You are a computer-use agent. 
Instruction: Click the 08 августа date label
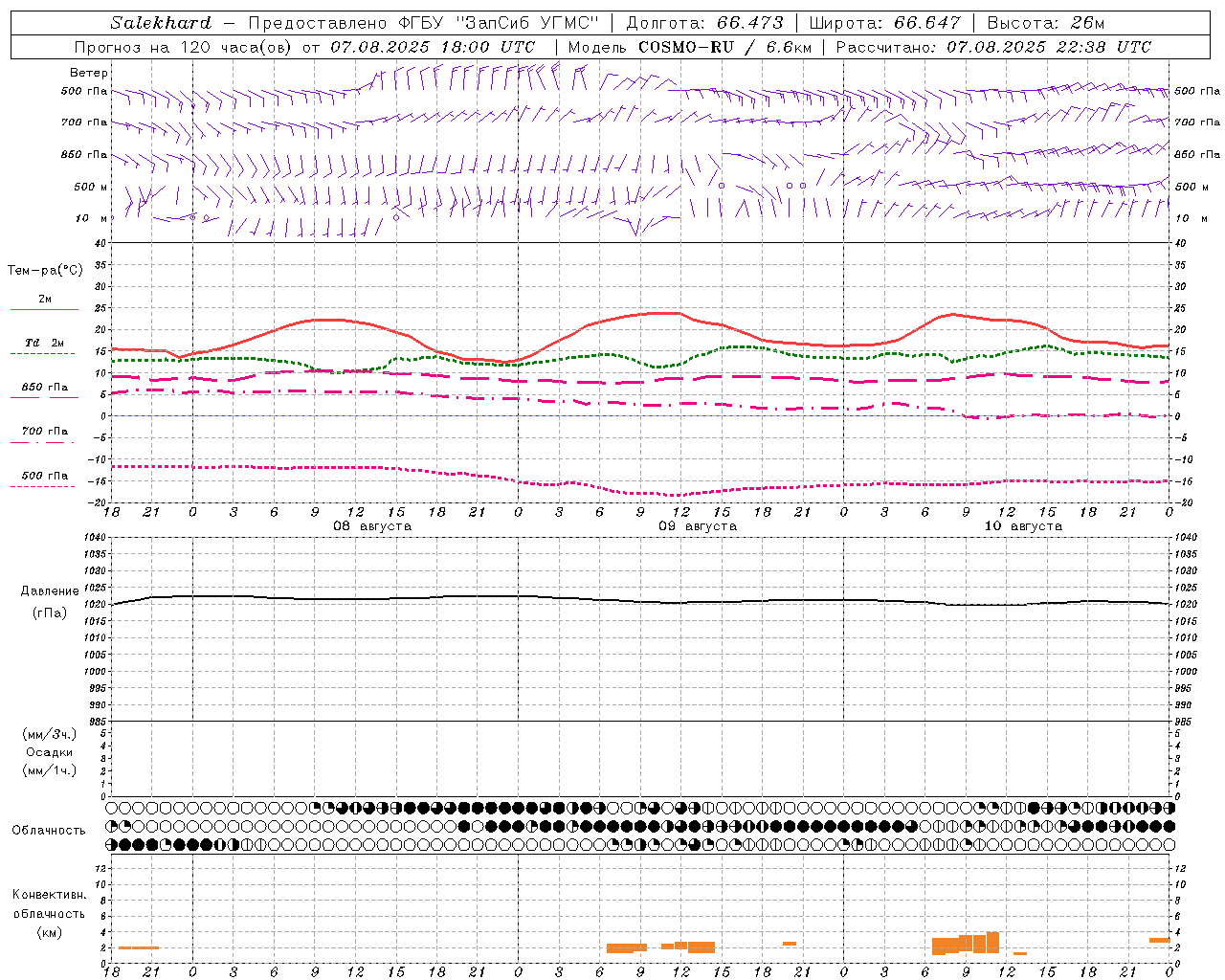click(371, 526)
